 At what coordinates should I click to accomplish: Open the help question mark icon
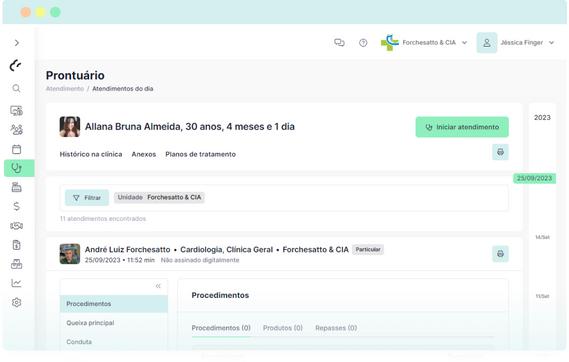point(363,43)
